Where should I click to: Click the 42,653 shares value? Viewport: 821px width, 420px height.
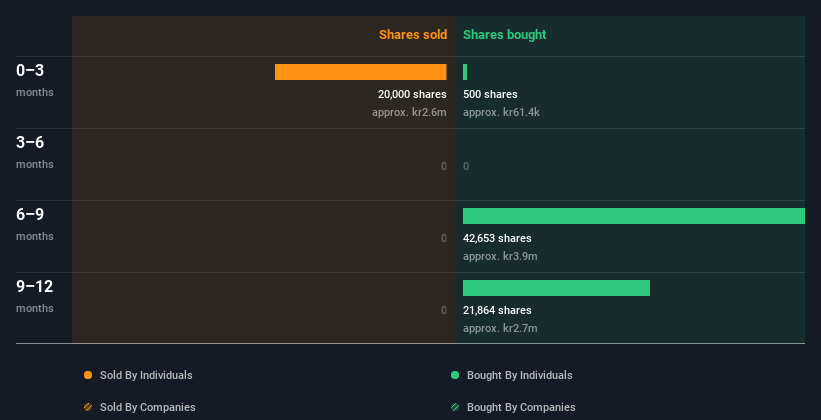(497, 238)
